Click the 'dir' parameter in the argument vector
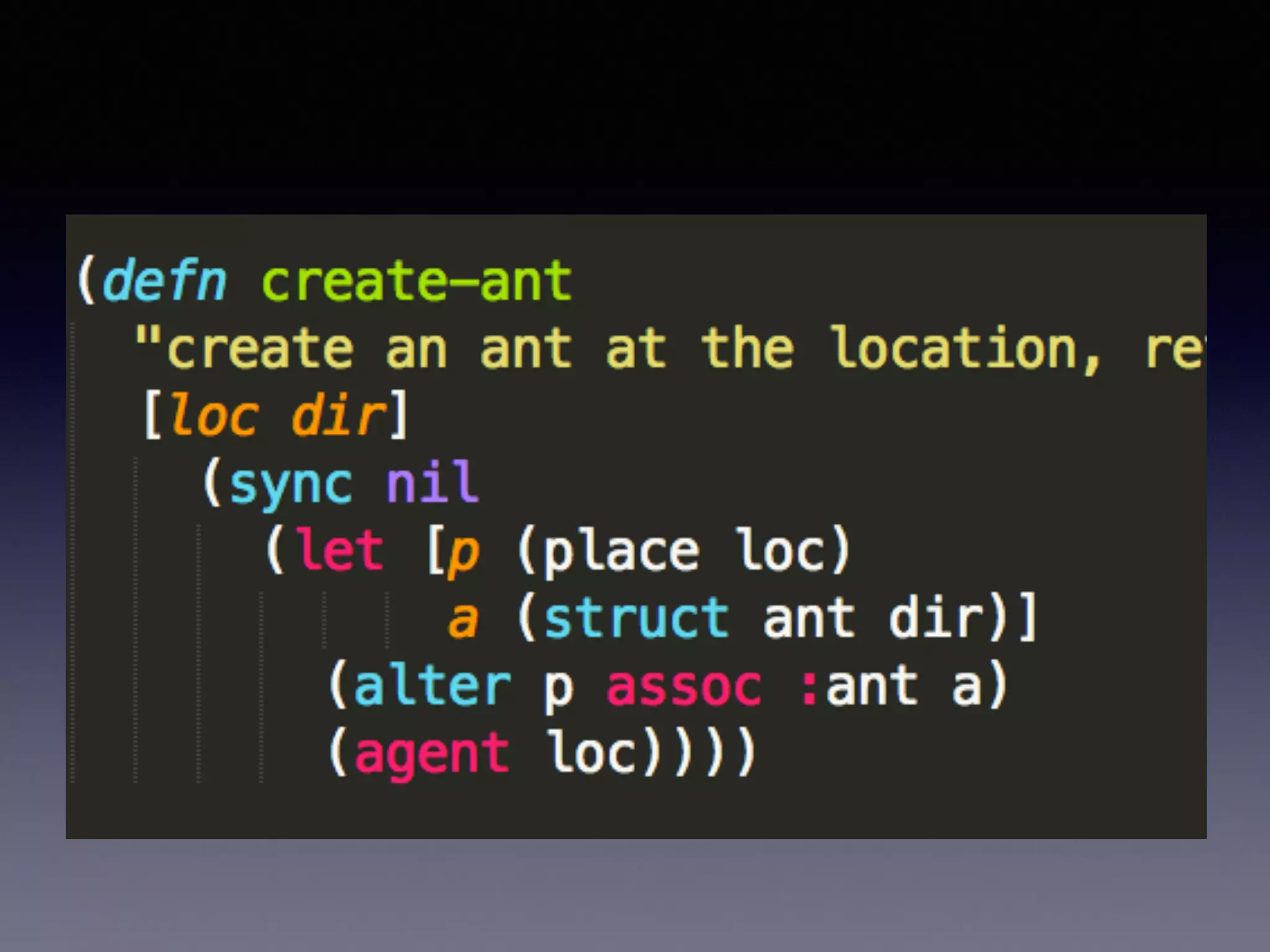 [339, 415]
